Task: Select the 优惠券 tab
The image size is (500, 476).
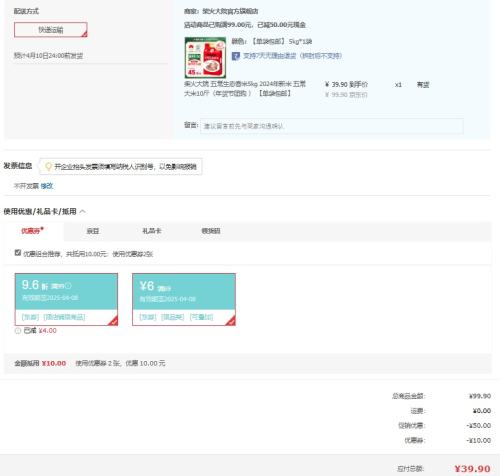Action: point(32,231)
